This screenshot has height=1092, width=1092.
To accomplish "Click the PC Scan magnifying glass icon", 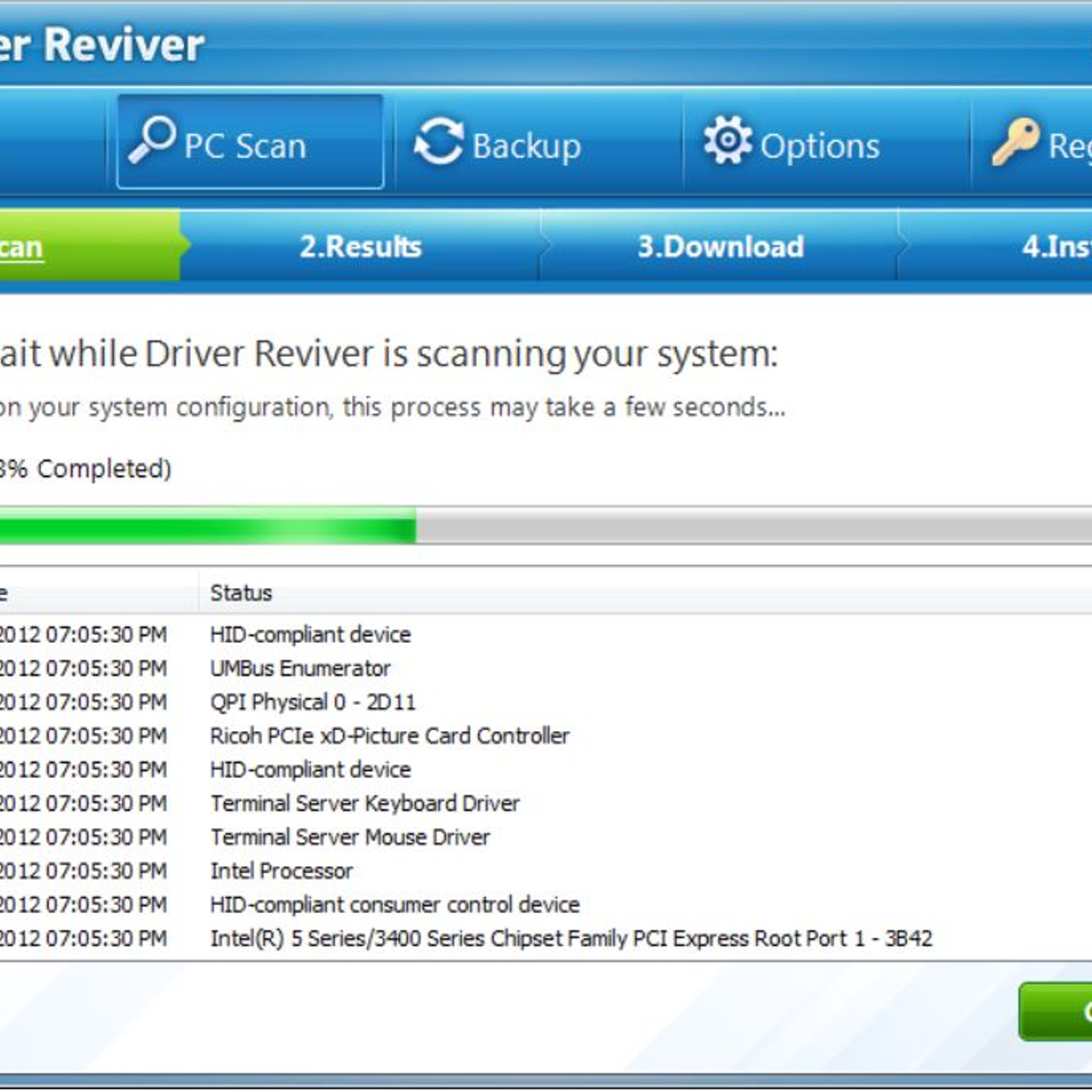I will 152,139.
